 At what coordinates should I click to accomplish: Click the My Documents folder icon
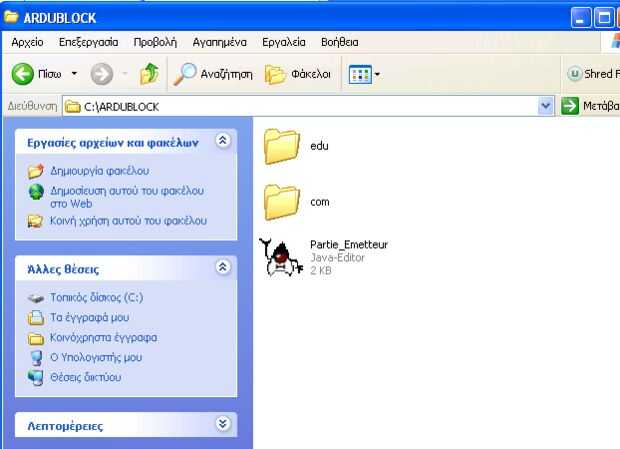[x=36, y=318]
